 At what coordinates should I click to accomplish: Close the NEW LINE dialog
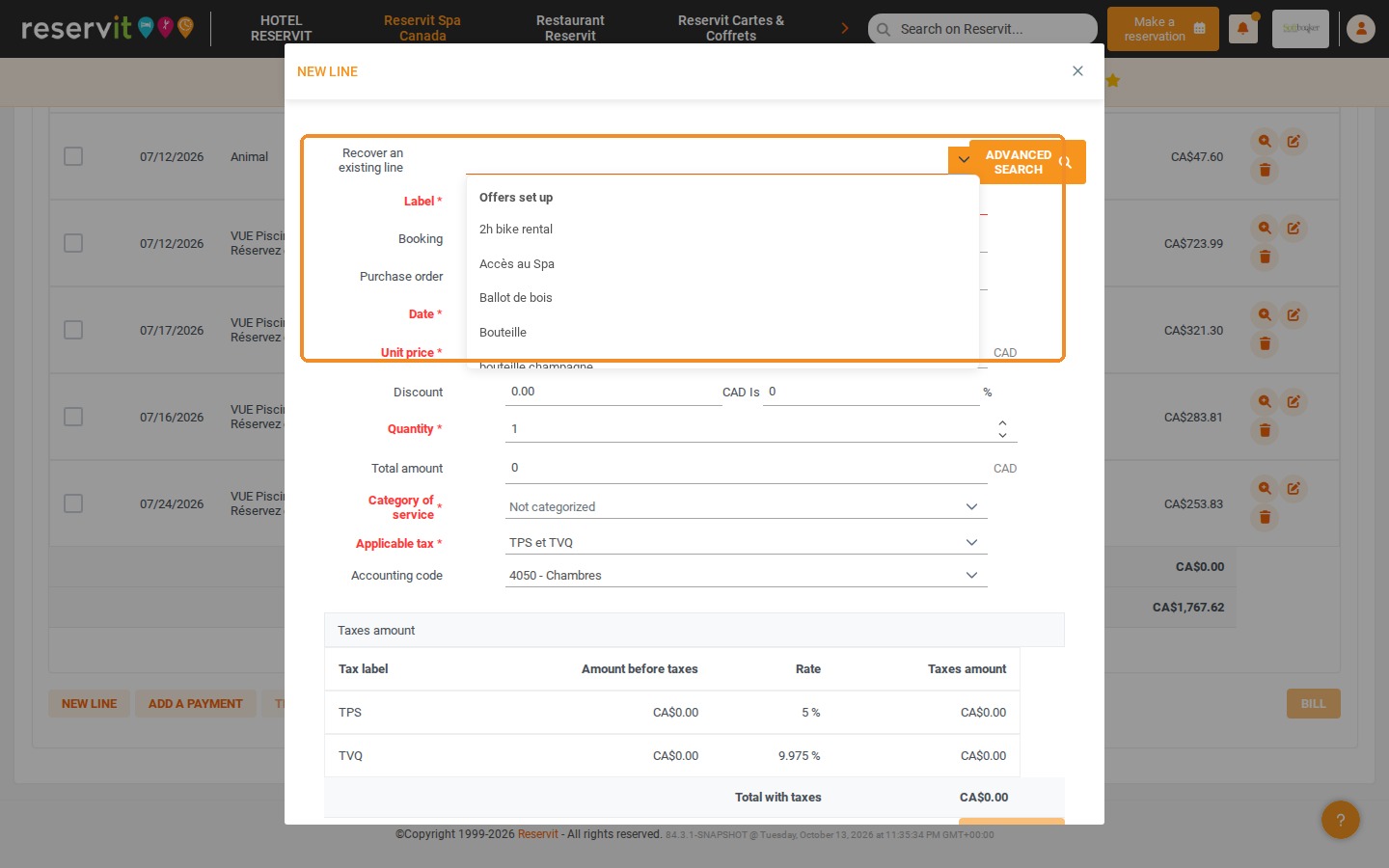point(1077,71)
